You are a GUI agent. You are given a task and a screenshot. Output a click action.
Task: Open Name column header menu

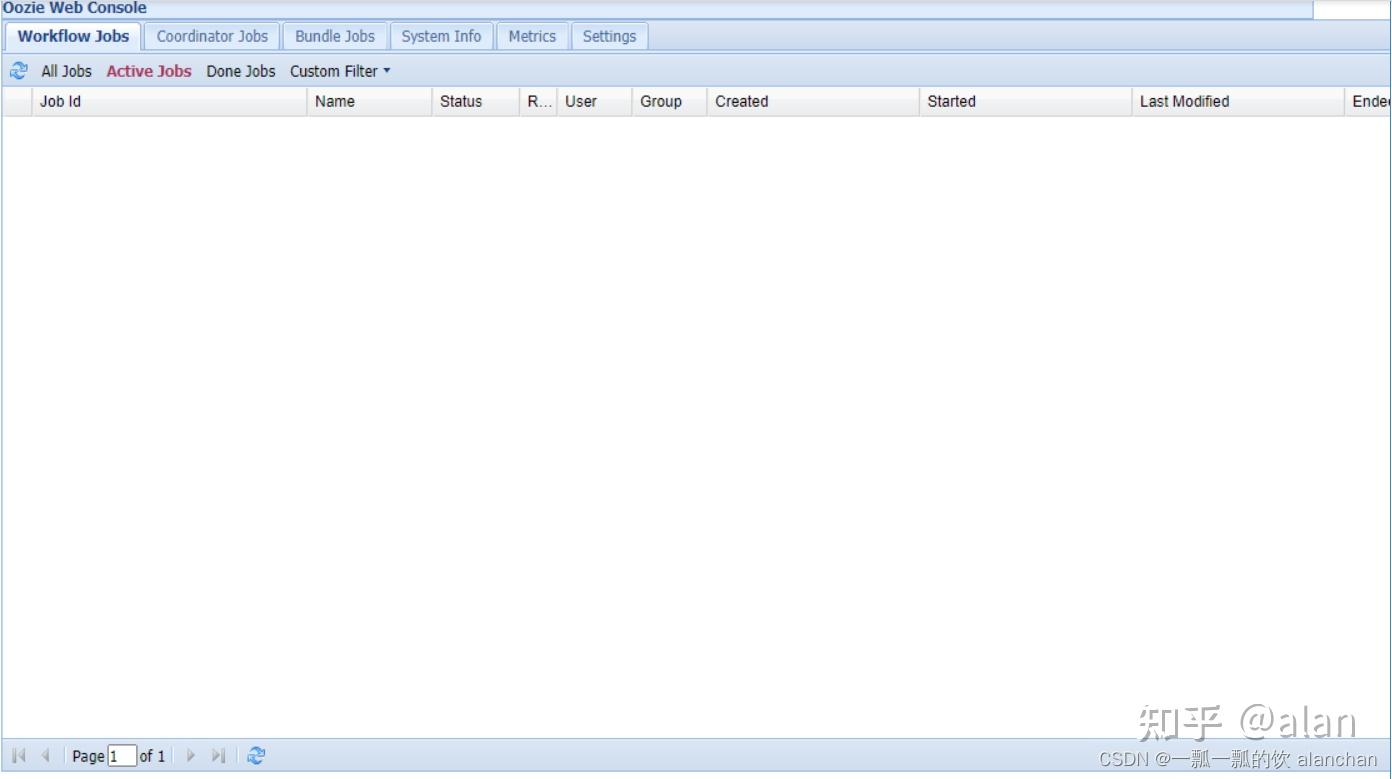pos(333,101)
